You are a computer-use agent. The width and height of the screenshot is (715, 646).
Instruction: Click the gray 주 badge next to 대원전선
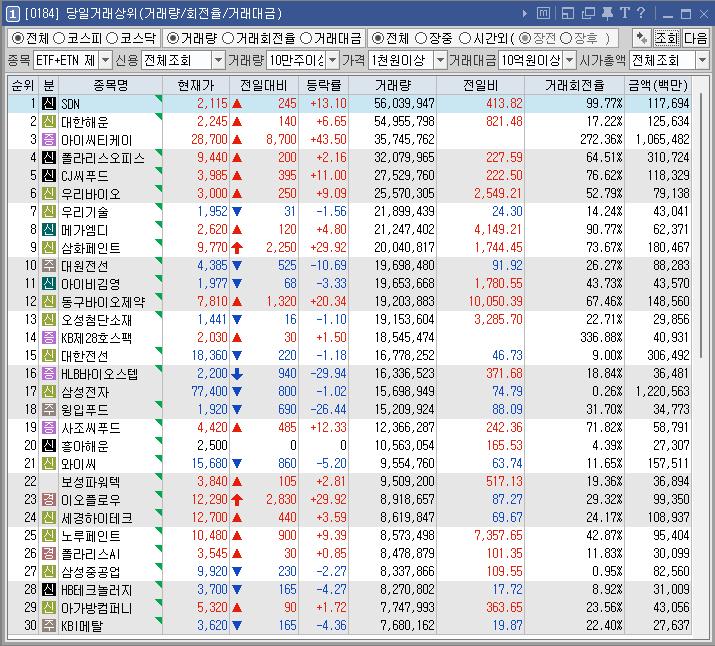point(49,265)
